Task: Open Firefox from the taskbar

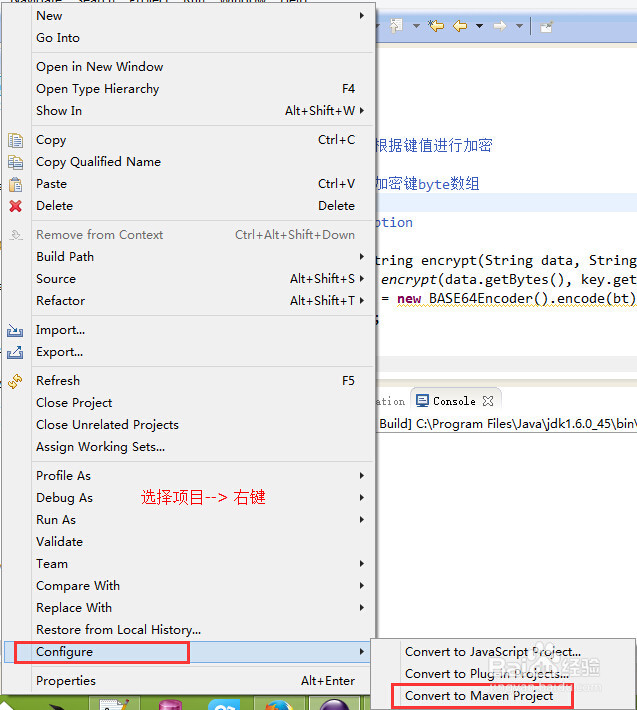Action: coord(278,705)
